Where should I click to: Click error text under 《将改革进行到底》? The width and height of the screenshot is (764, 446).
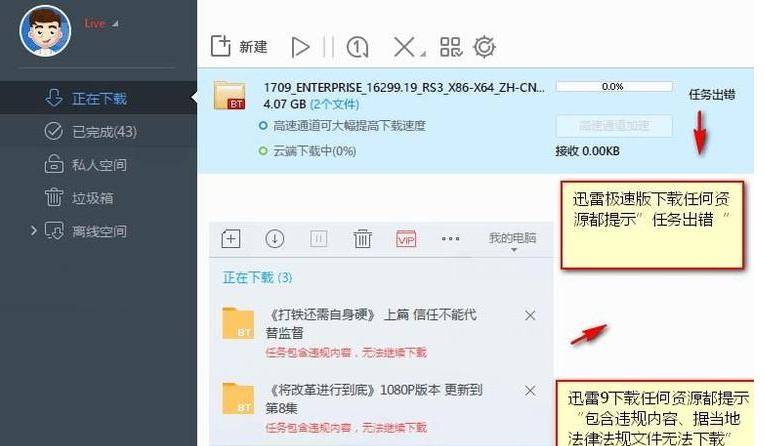coord(346,427)
